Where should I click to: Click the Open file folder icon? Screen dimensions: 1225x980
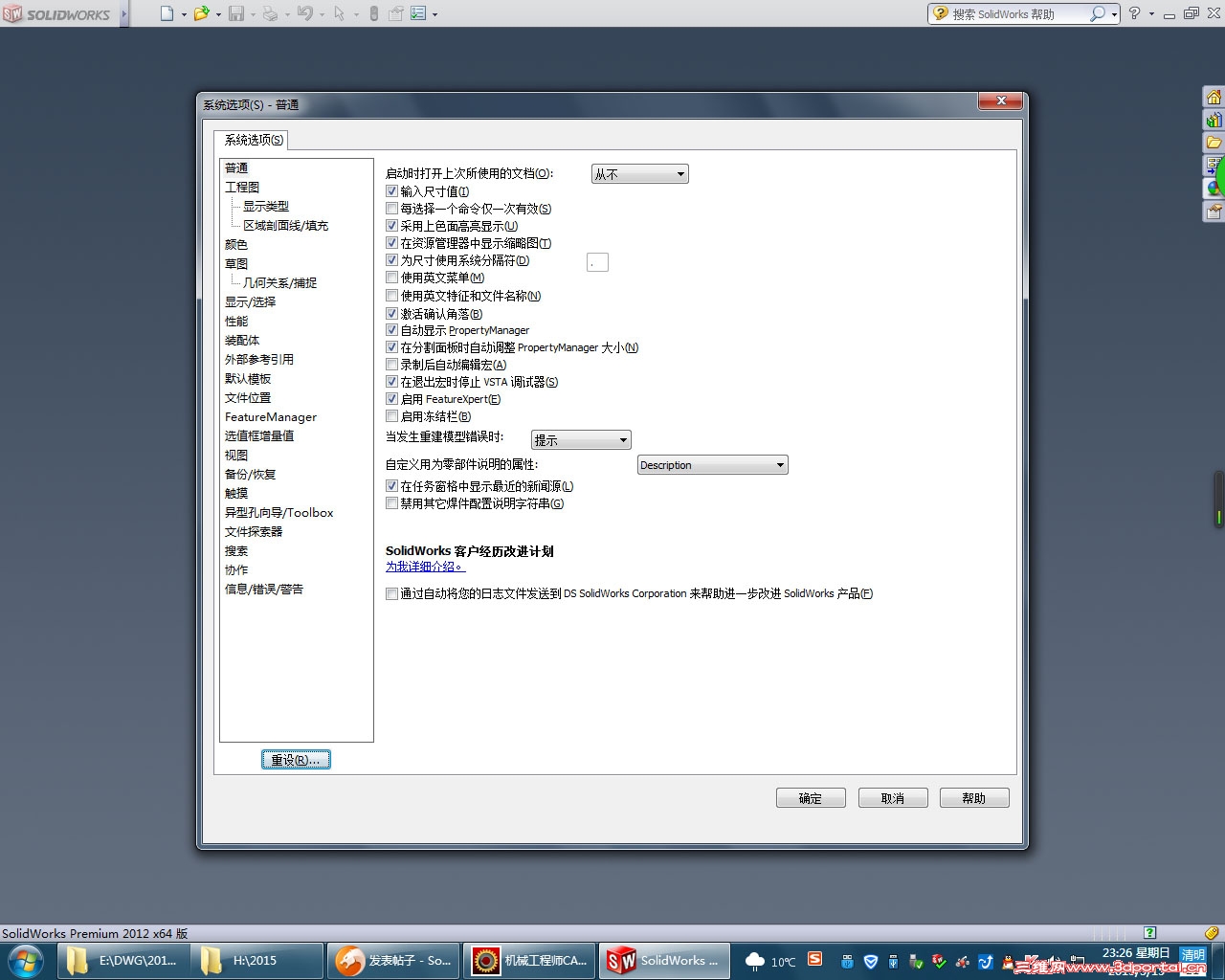tap(201, 13)
